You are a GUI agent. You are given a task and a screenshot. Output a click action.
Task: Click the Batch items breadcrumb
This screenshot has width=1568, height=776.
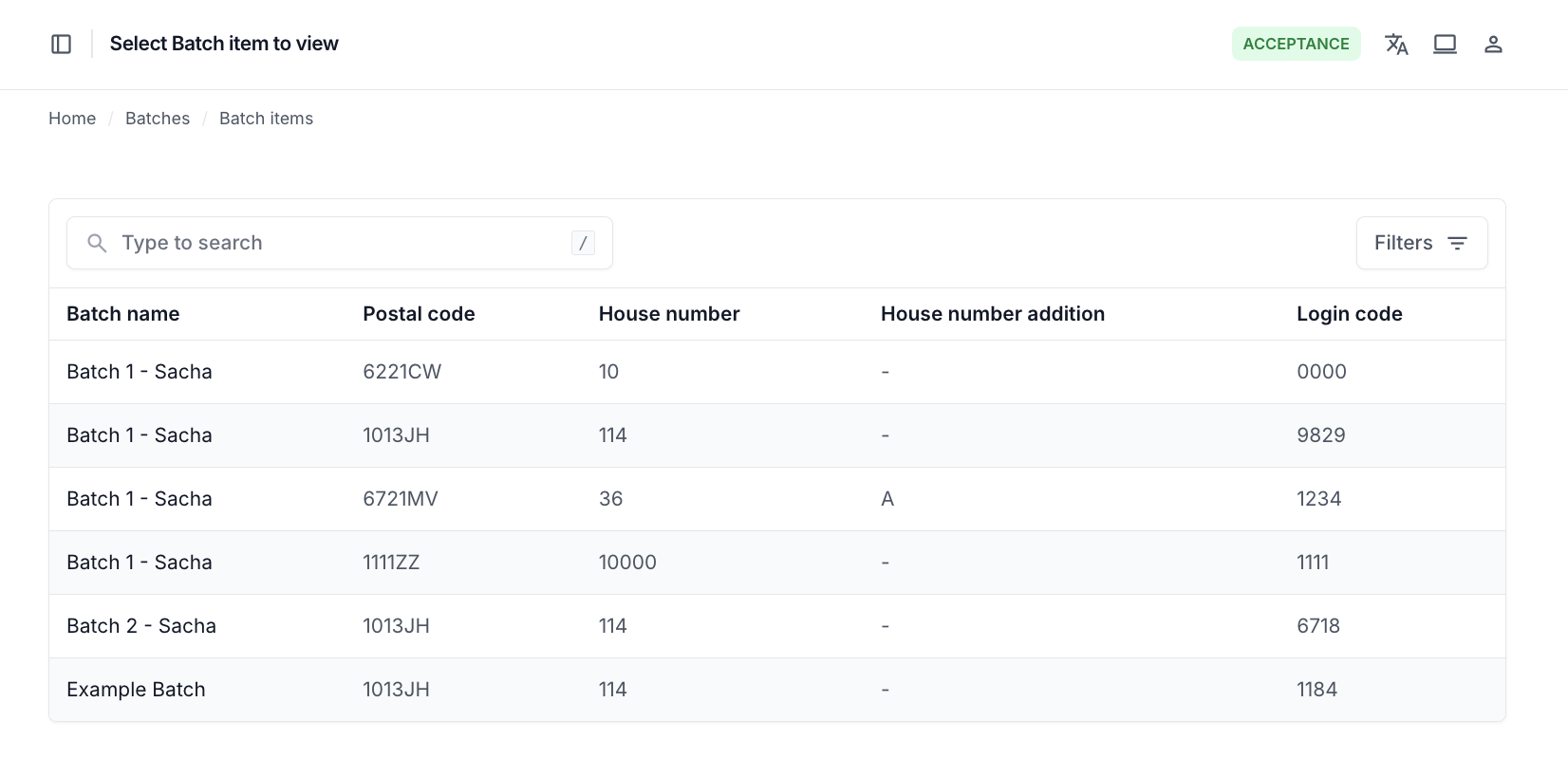pos(266,119)
